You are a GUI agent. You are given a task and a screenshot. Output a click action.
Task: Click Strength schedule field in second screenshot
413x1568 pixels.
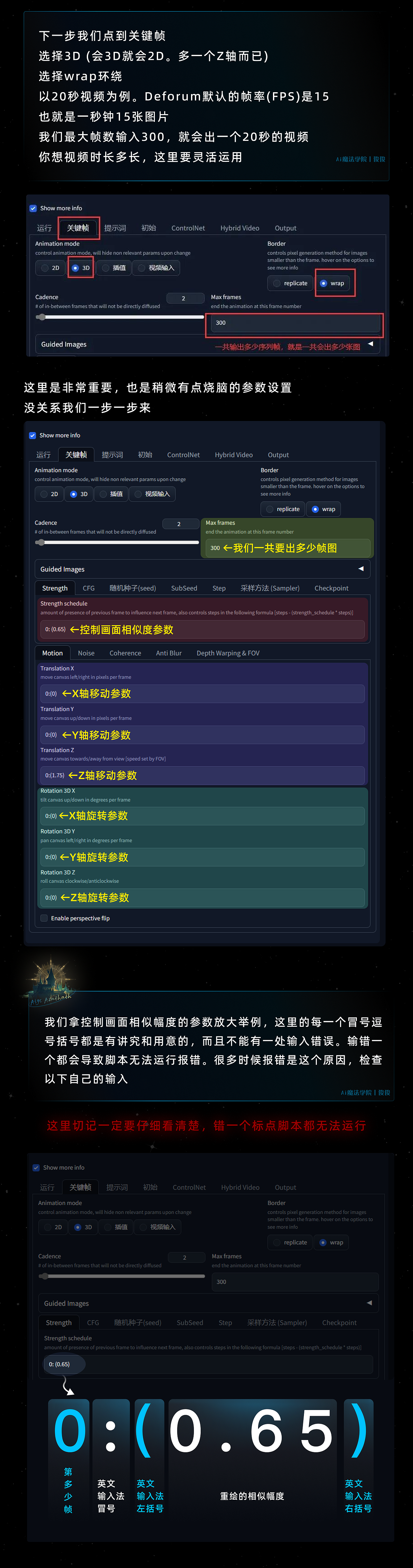tap(202, 629)
